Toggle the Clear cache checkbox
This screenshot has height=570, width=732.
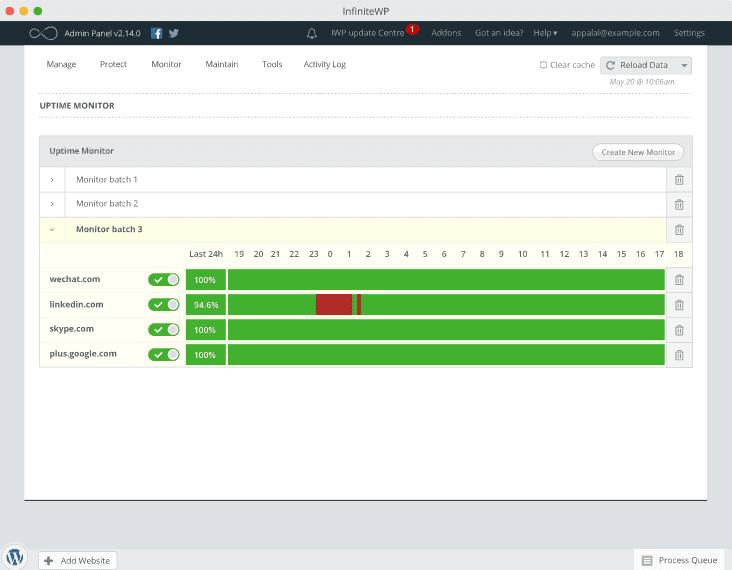543,65
